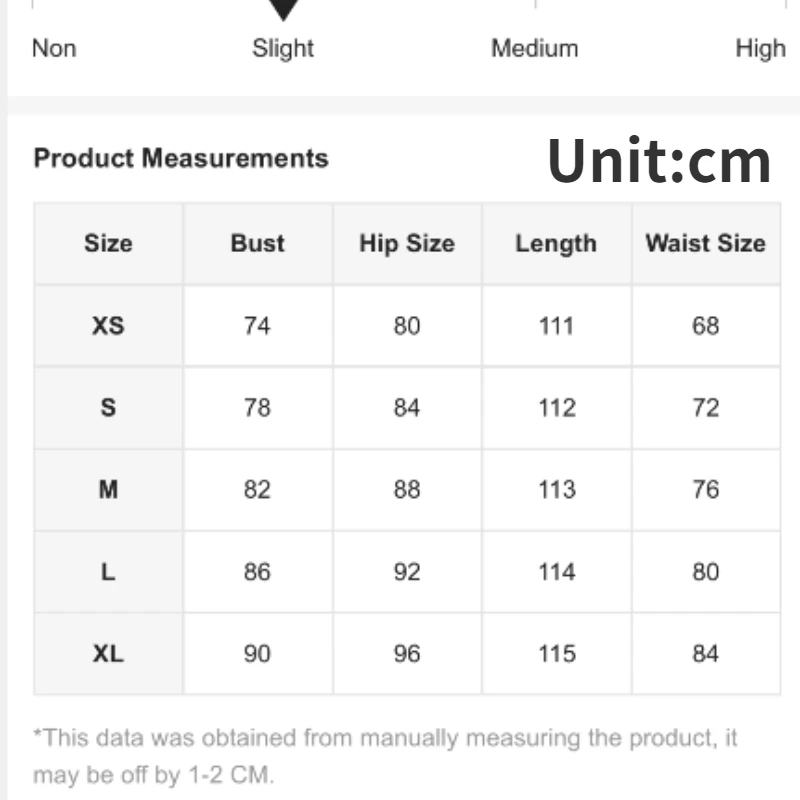Click the 'Waist Size' column header
The width and height of the screenshot is (800, 800).
[x=705, y=243]
